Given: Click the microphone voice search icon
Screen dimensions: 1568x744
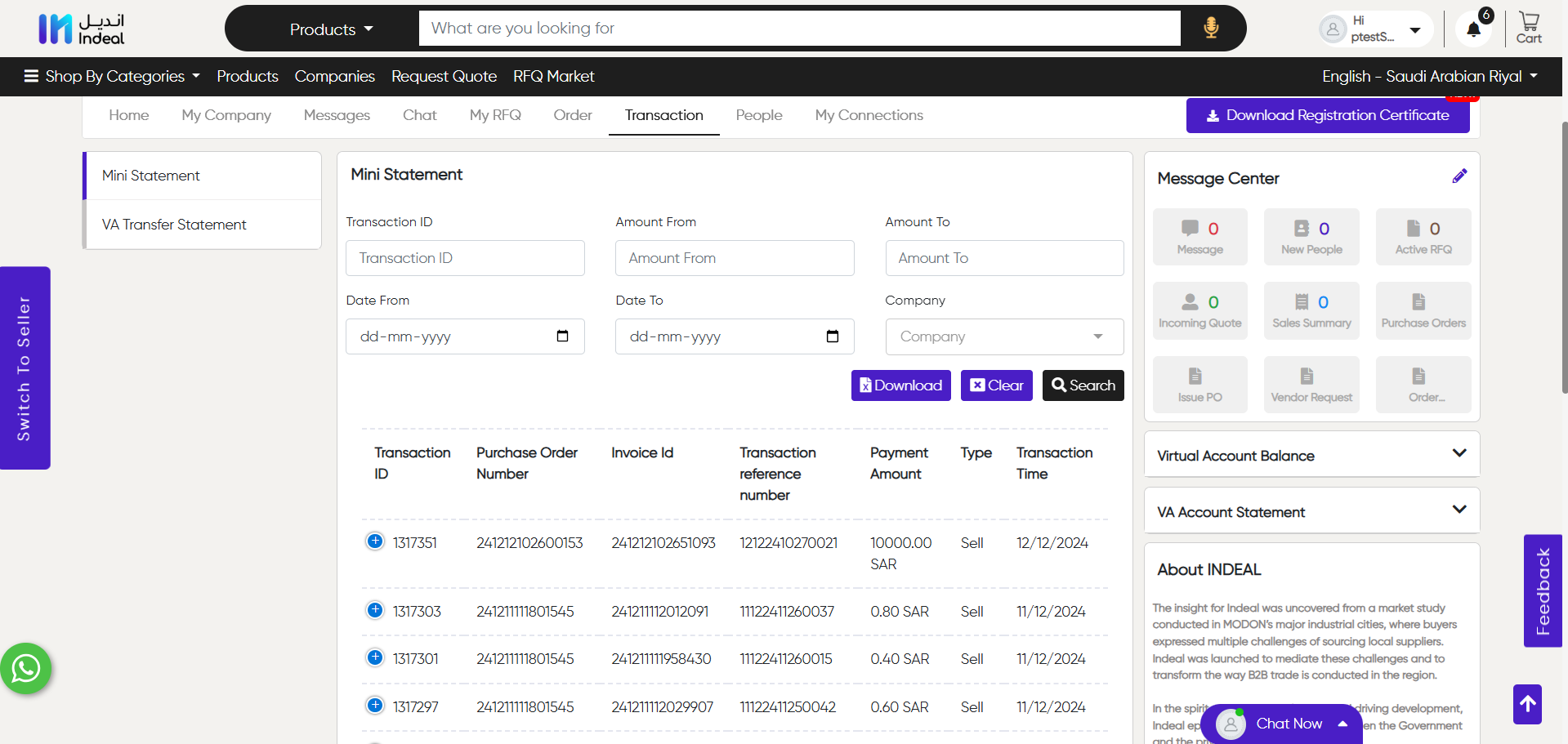Looking at the screenshot, I should tap(1211, 28).
